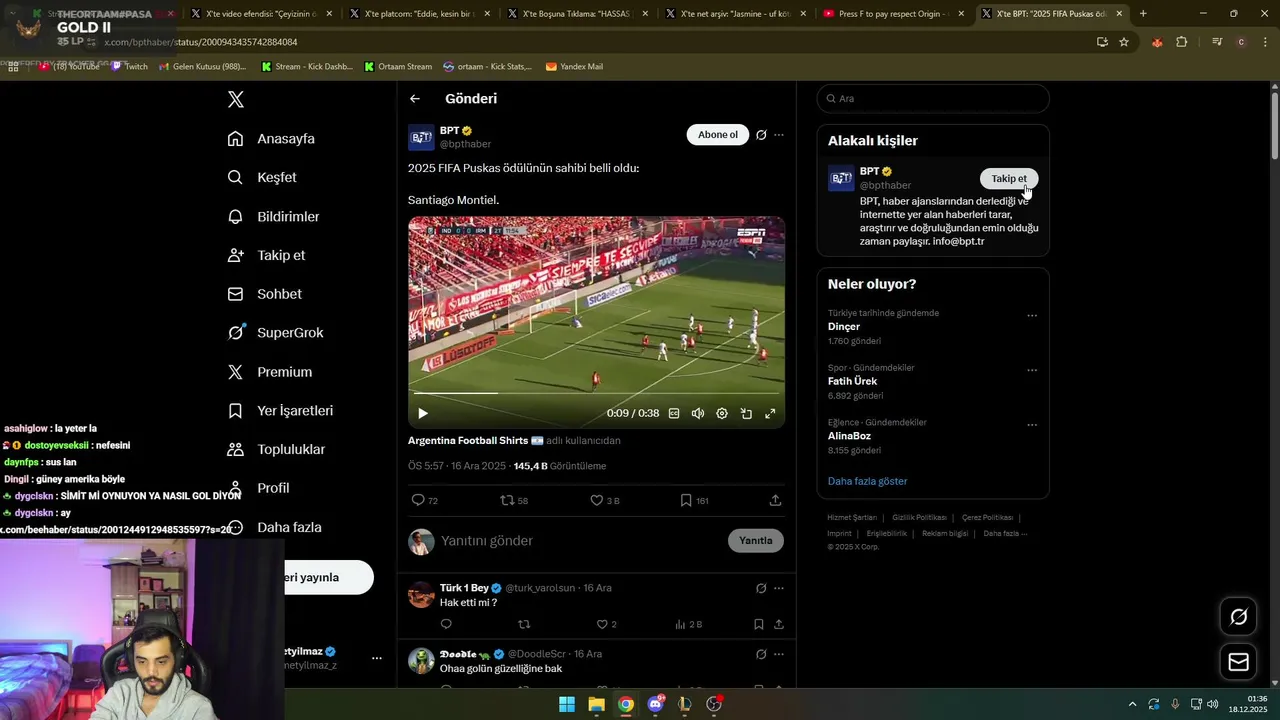Viewport: 1280px width, 720px height.
Task: Play the Puskas video
Action: (423, 413)
